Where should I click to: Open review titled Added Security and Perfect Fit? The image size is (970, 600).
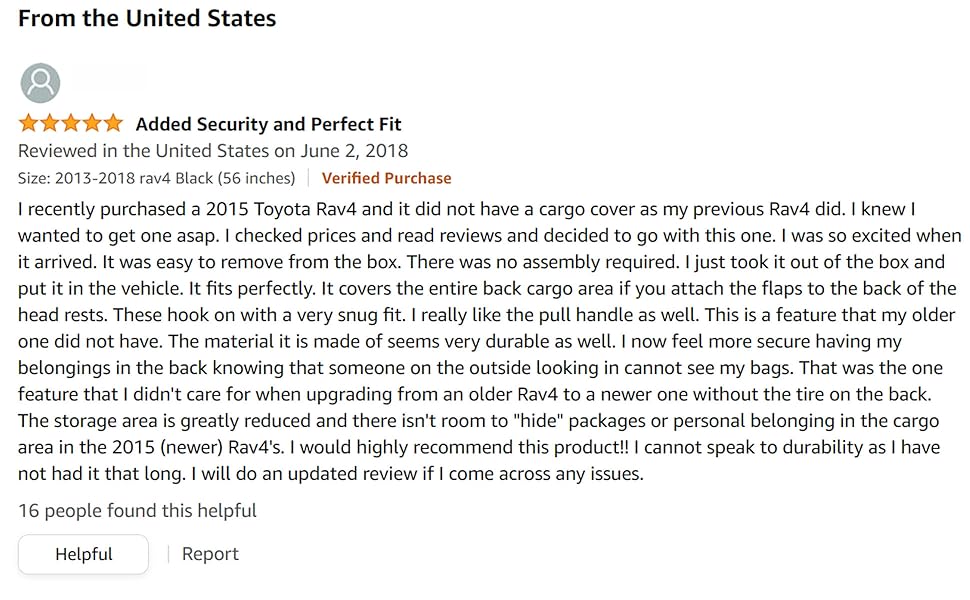click(268, 124)
